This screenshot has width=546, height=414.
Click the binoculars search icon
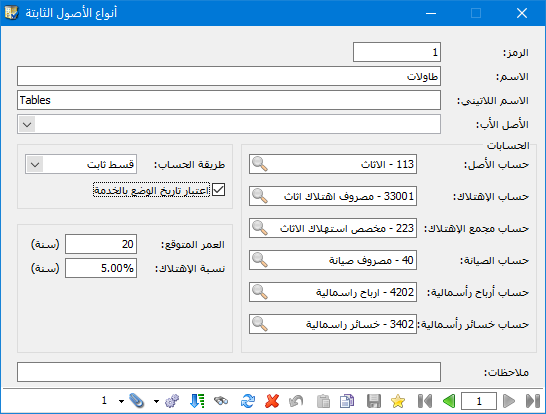pyautogui.click(x=221, y=401)
